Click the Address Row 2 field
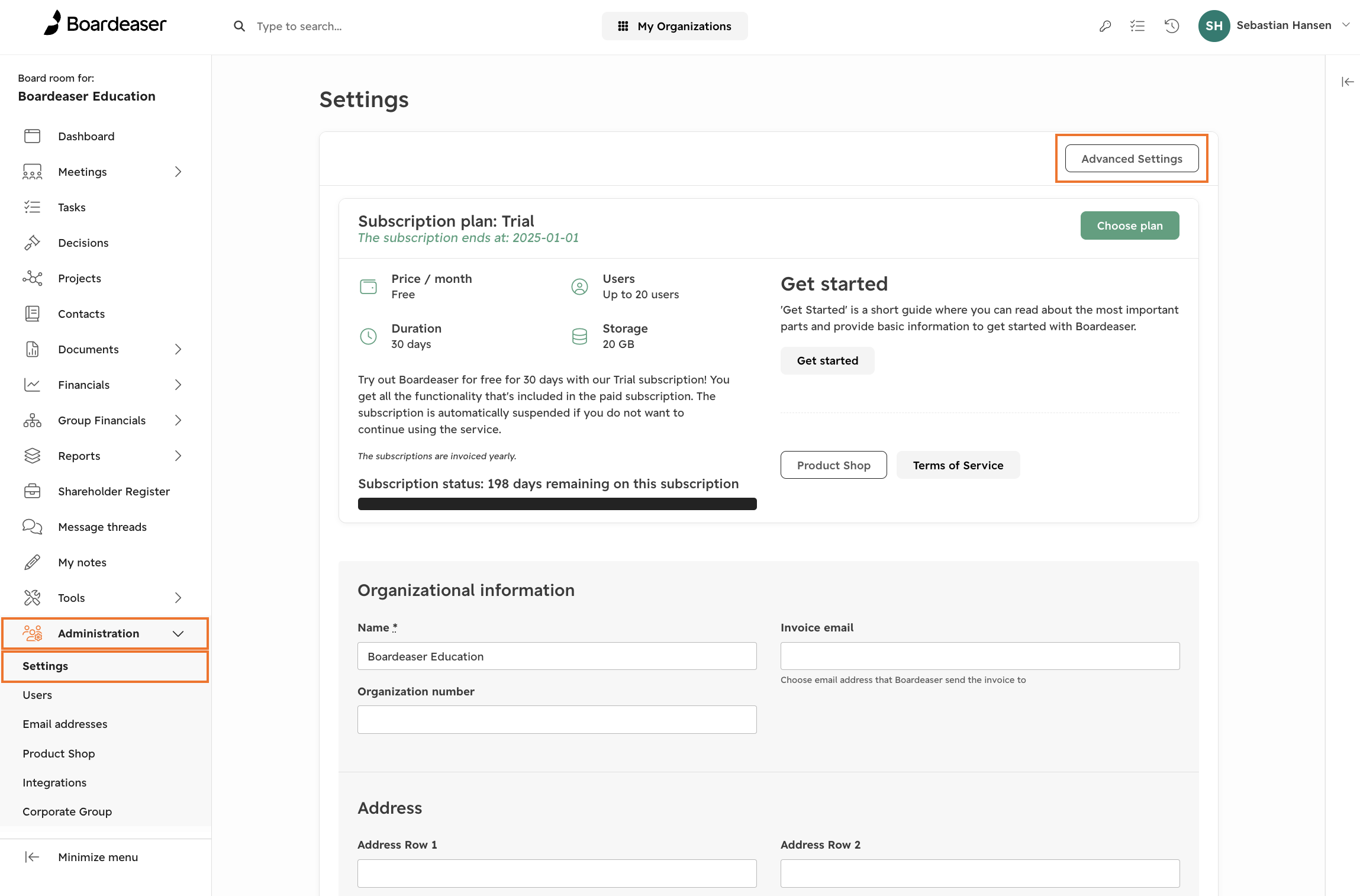The width and height of the screenshot is (1360, 896). pos(980,874)
